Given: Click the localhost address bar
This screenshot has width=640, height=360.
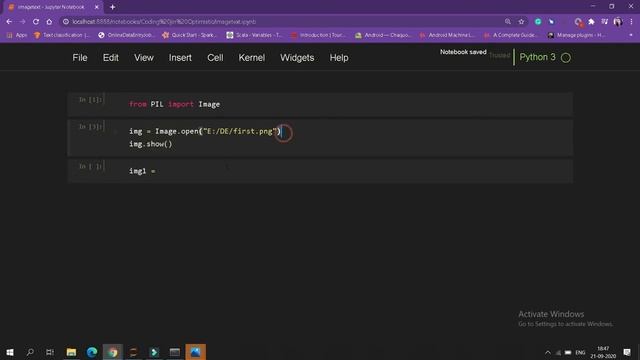Looking at the screenshot, I should click(x=282, y=22).
